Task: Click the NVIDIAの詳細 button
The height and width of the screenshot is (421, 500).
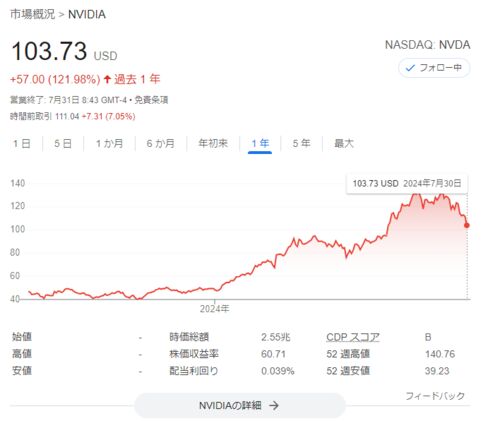Action: coord(240,405)
